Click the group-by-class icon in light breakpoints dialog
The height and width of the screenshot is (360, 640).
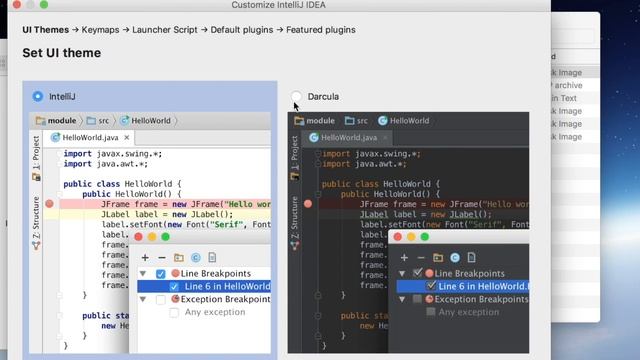pos(196,258)
